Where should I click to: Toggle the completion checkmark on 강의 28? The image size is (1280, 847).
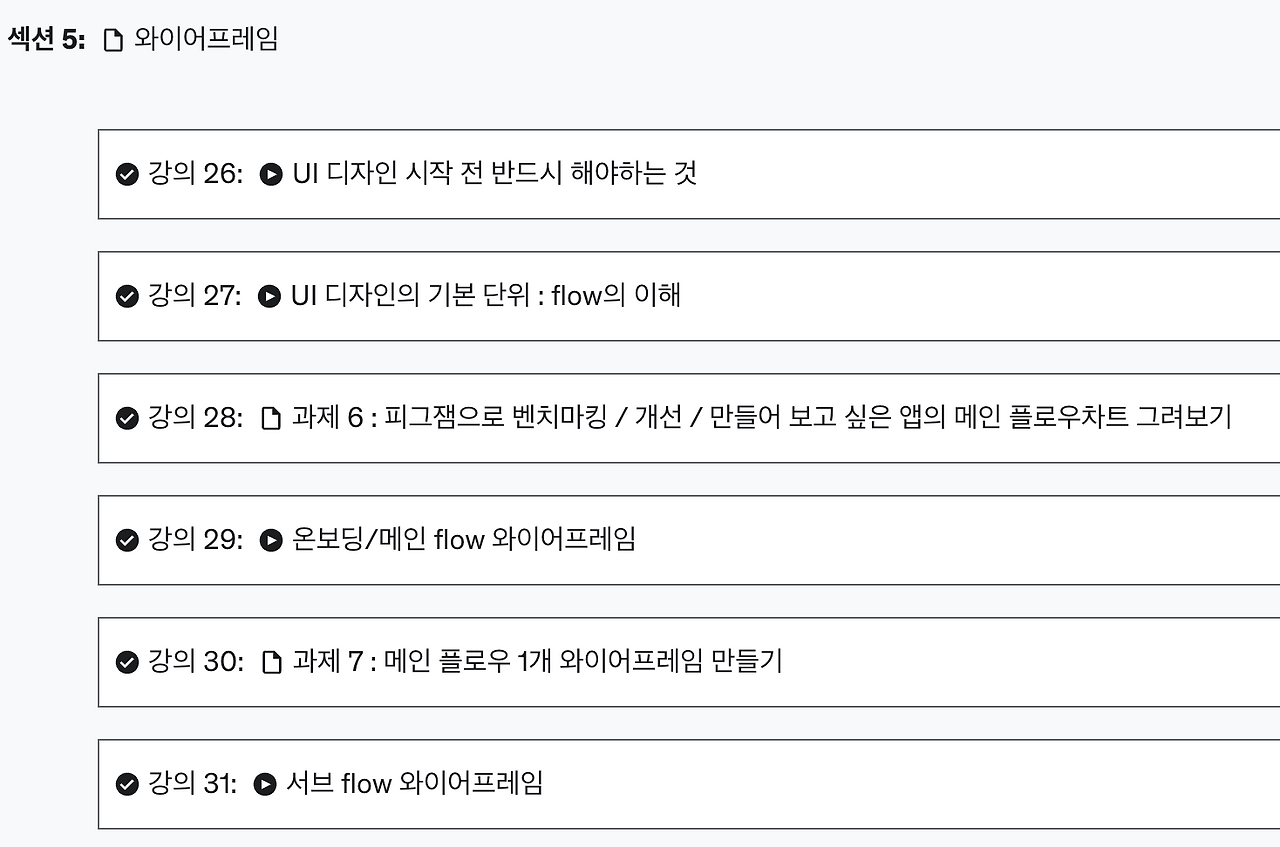(126, 418)
